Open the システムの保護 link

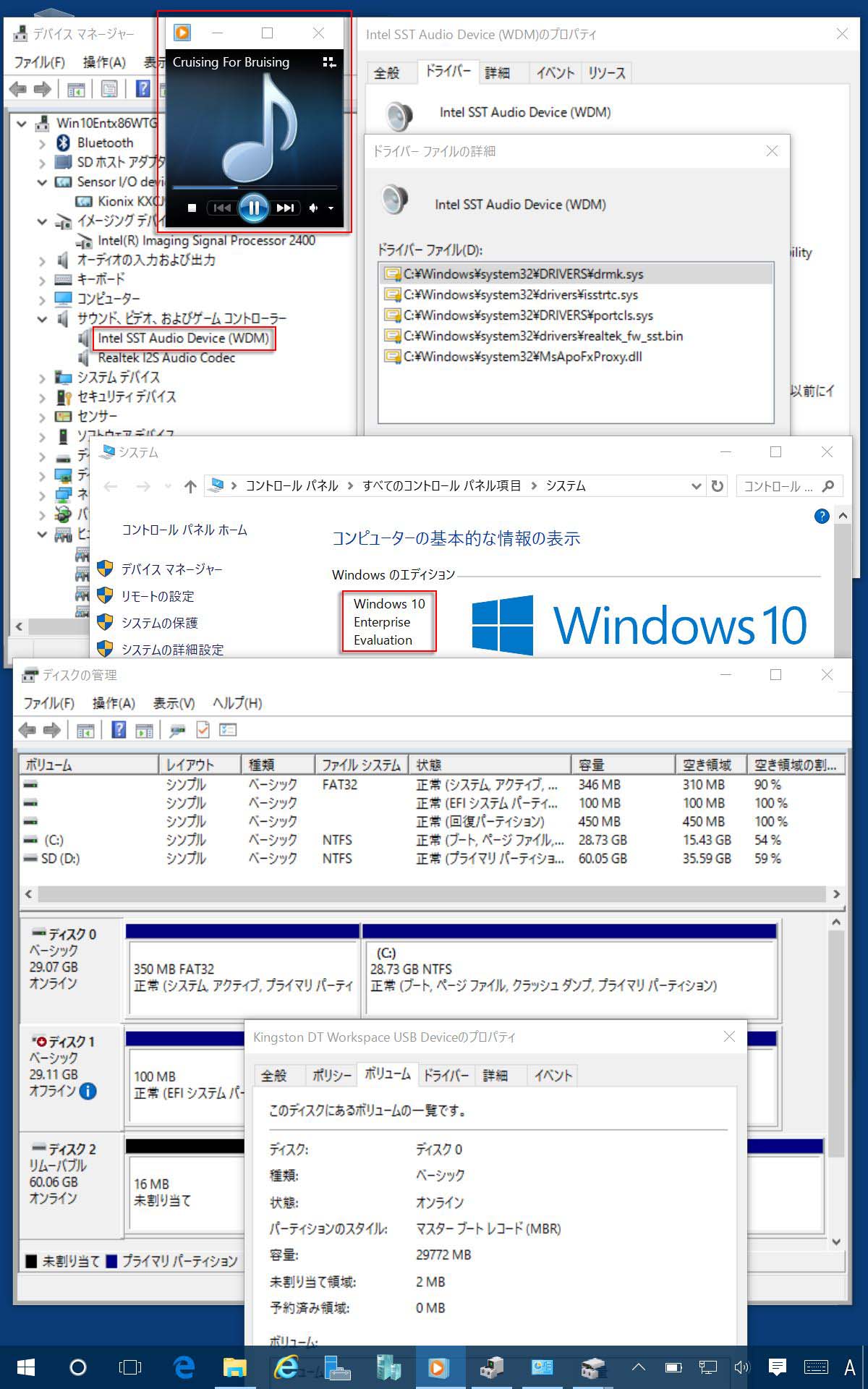pyautogui.click(x=159, y=623)
